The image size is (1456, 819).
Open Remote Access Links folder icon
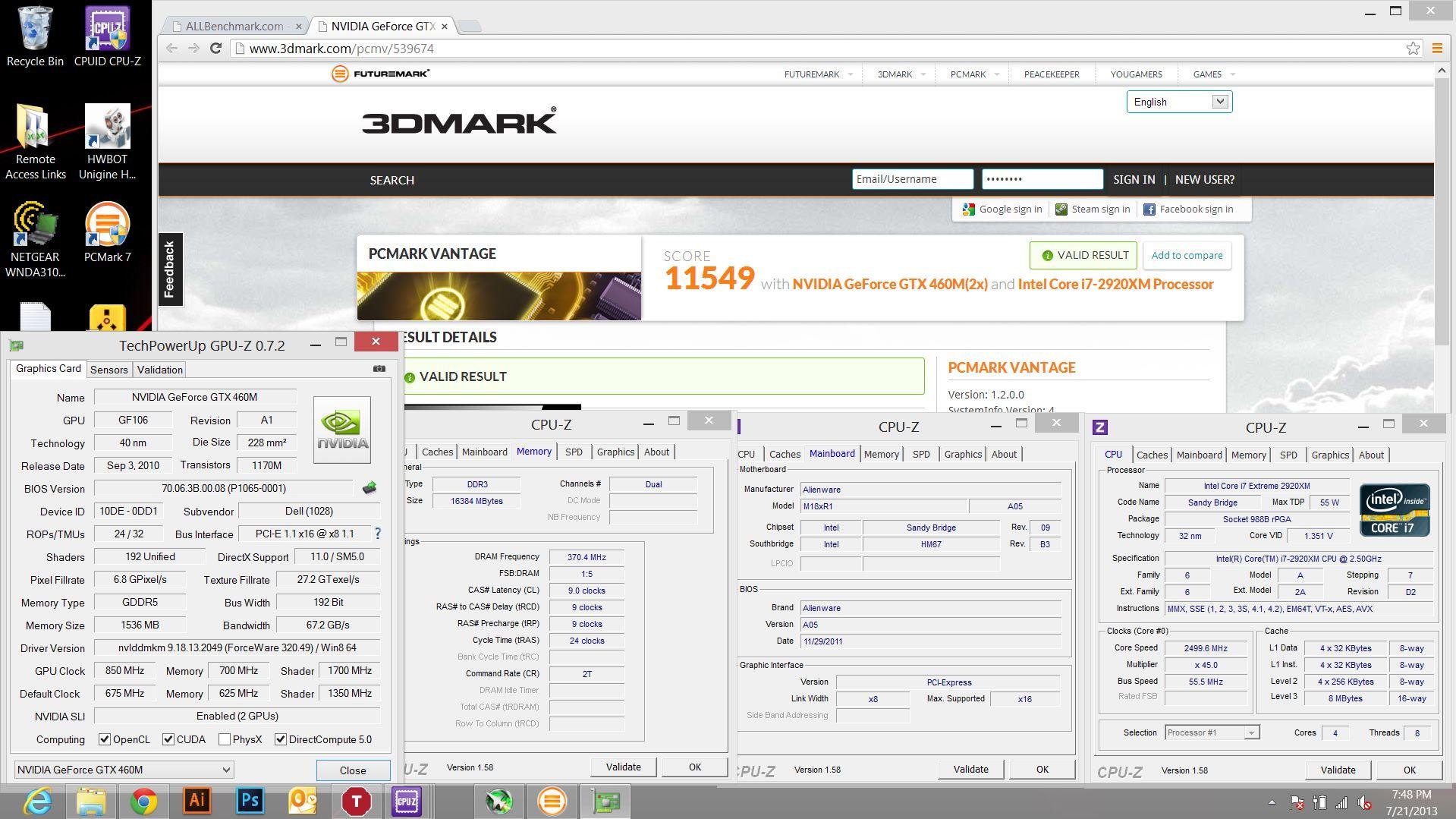pos(35,142)
